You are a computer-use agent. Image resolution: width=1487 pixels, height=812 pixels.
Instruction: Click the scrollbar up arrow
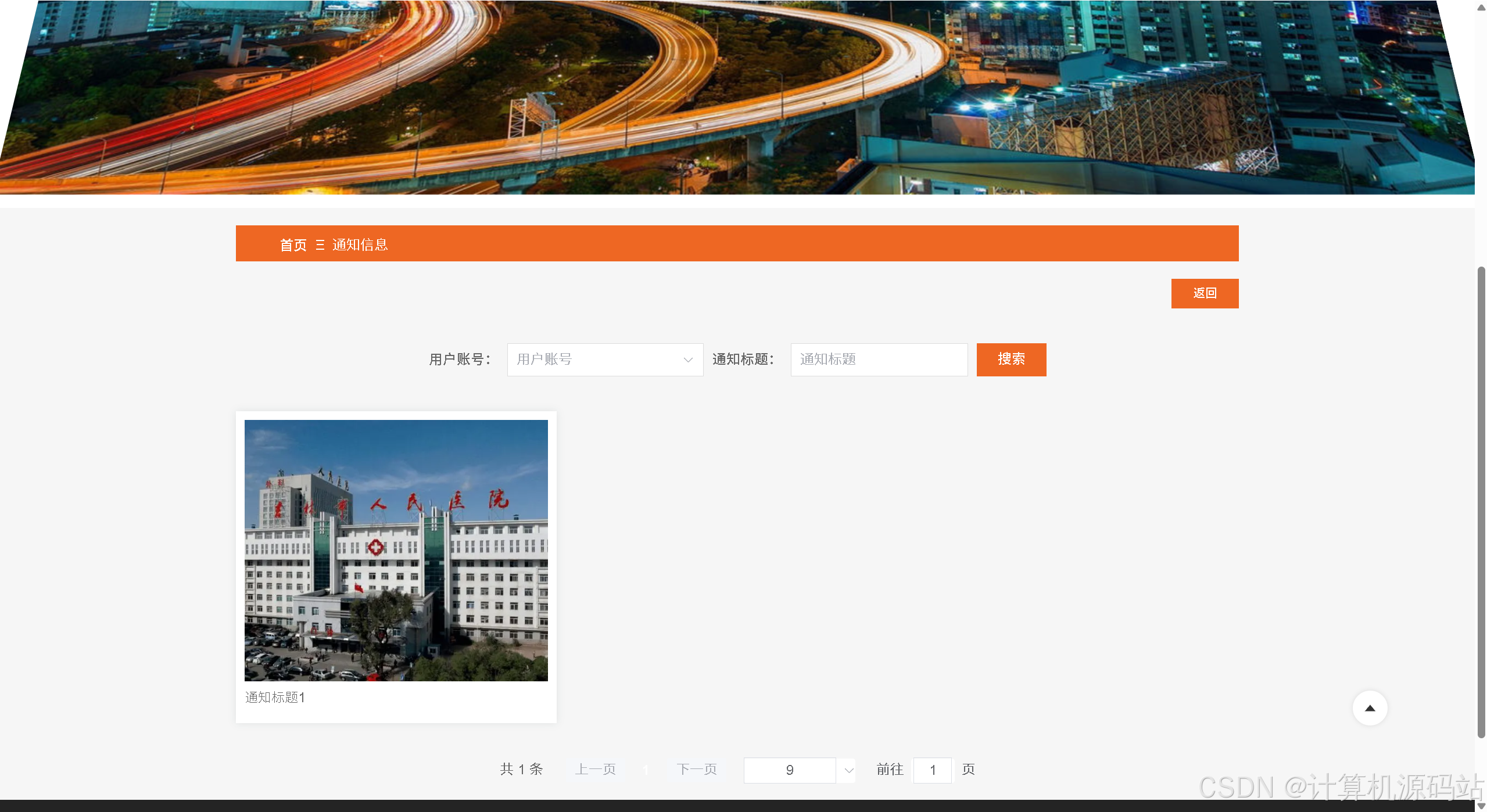[1481, 7]
